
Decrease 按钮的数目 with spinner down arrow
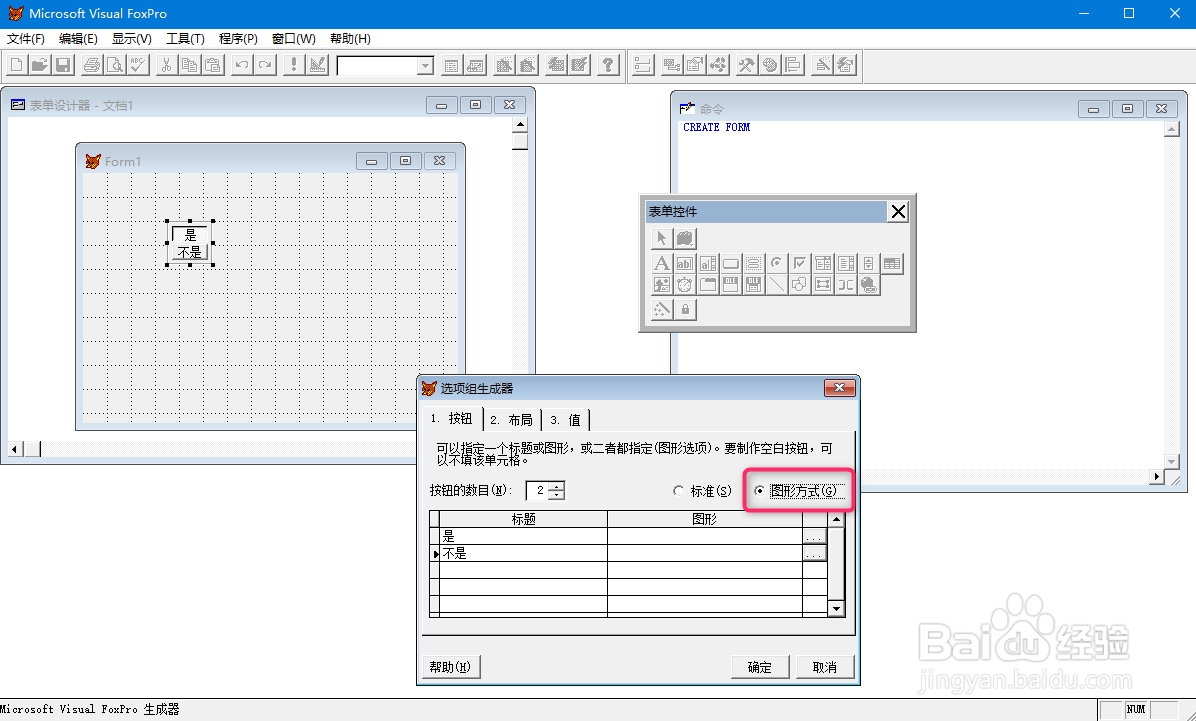click(x=558, y=495)
